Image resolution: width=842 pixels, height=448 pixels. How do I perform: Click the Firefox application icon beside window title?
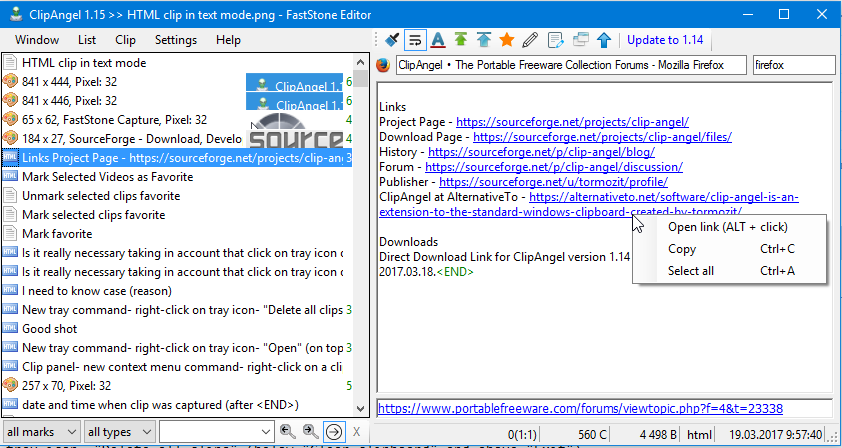click(383, 65)
